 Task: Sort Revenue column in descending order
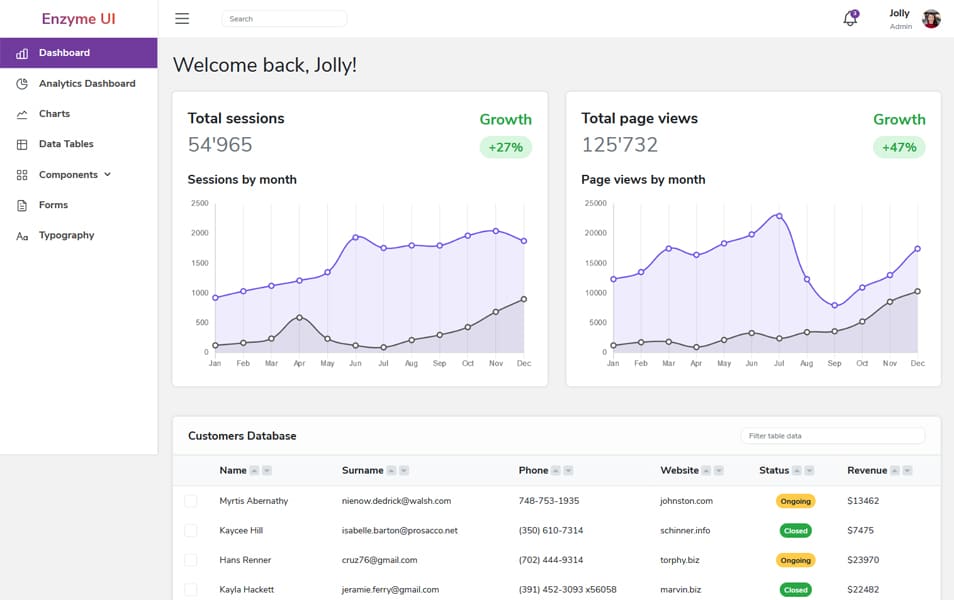click(908, 470)
